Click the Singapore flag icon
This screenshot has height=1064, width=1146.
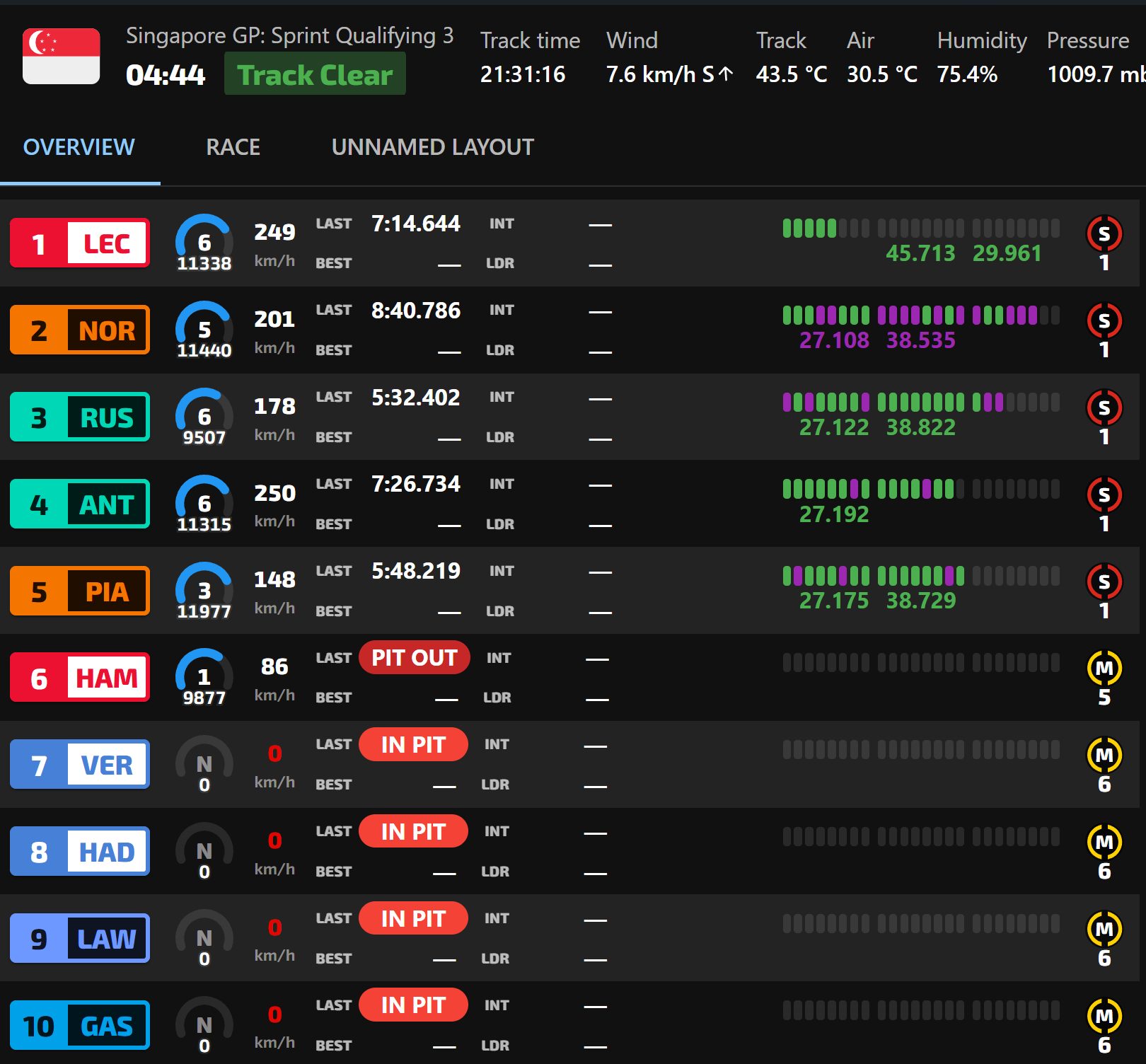(x=62, y=57)
